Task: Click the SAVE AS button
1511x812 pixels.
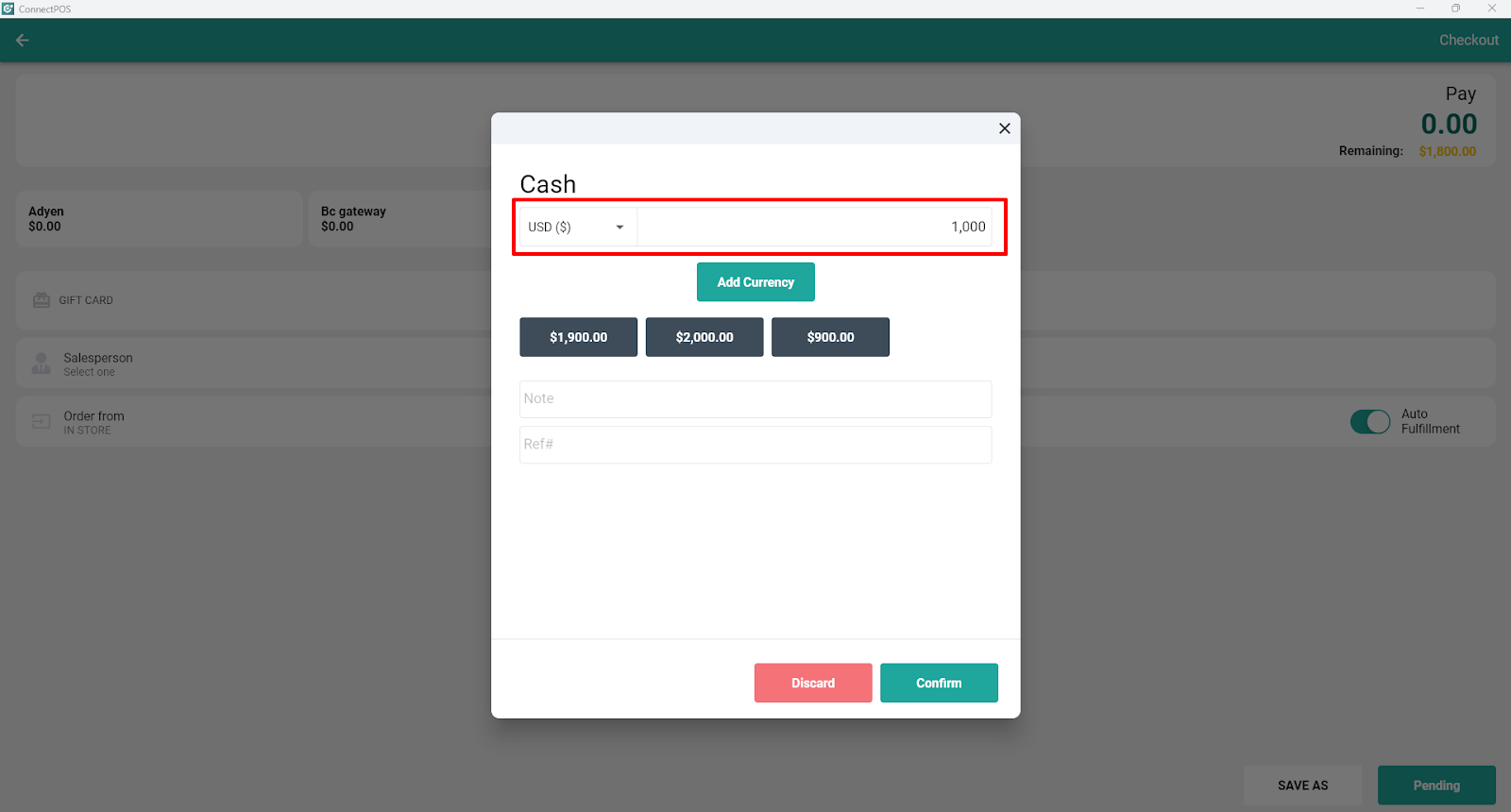Action: 1302,786
